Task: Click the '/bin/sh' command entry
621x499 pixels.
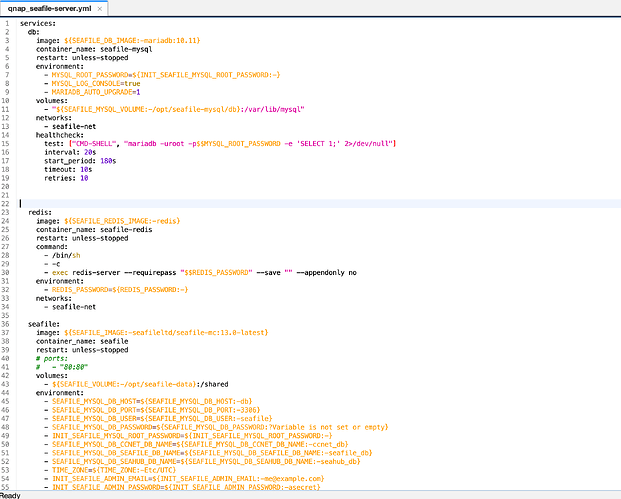Action: pos(66,255)
